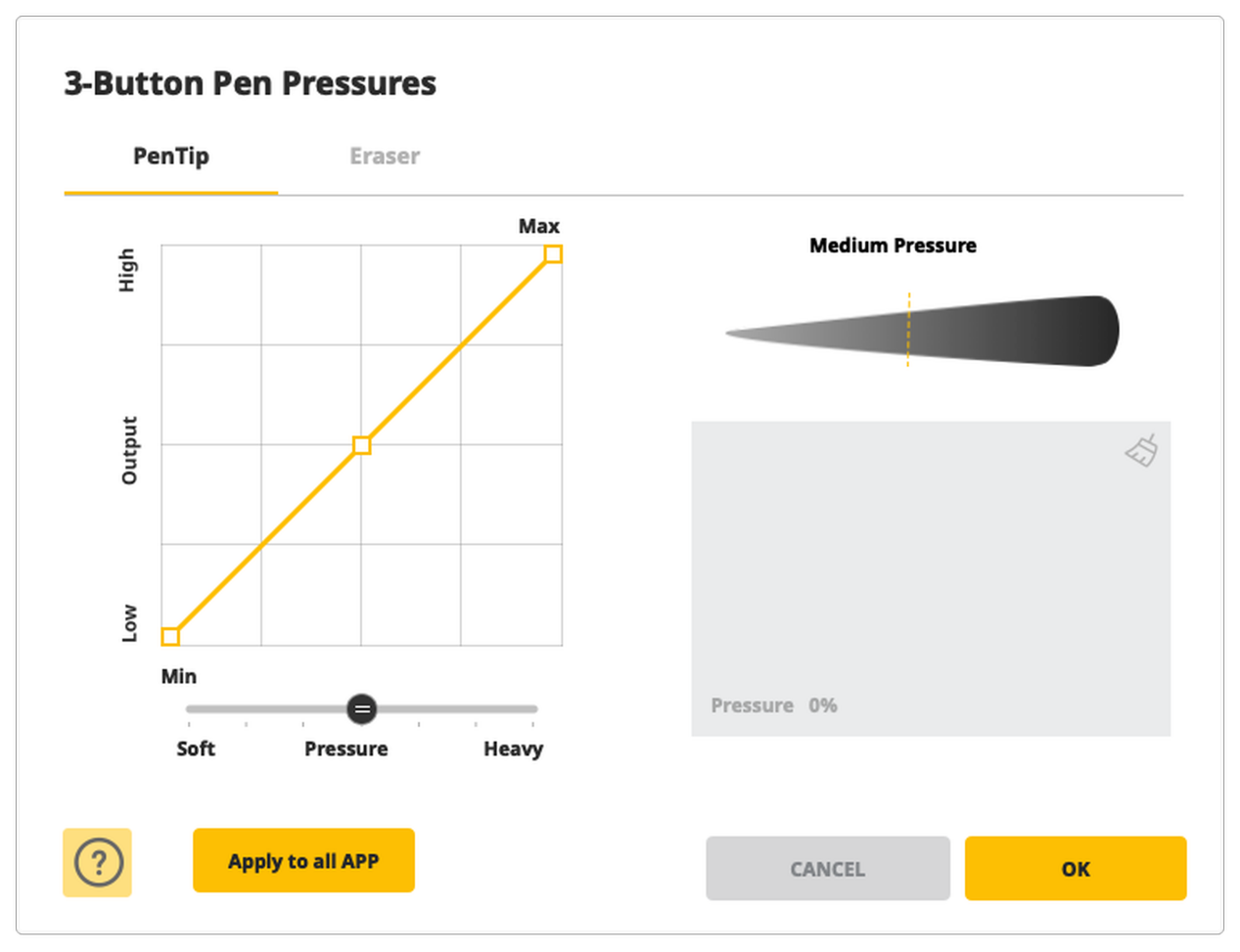Click the Heavy end of pressure slider
Image resolution: width=1240 pixels, height=952 pixels.
[533, 709]
